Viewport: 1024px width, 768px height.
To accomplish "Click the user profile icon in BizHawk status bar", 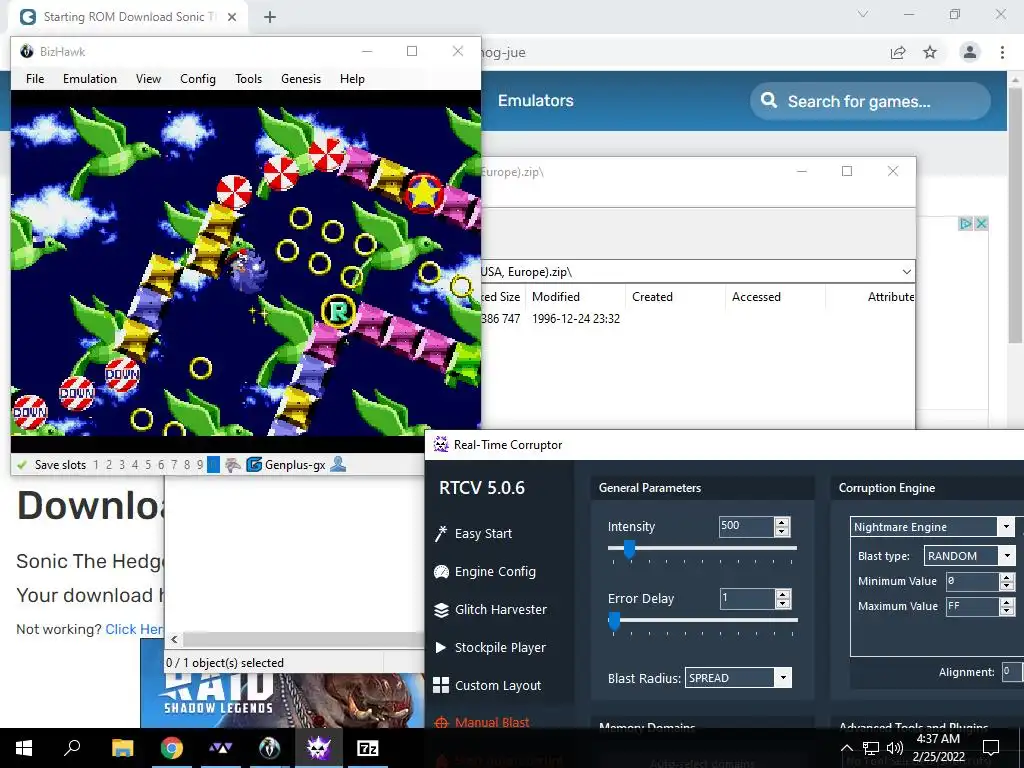I will point(338,464).
